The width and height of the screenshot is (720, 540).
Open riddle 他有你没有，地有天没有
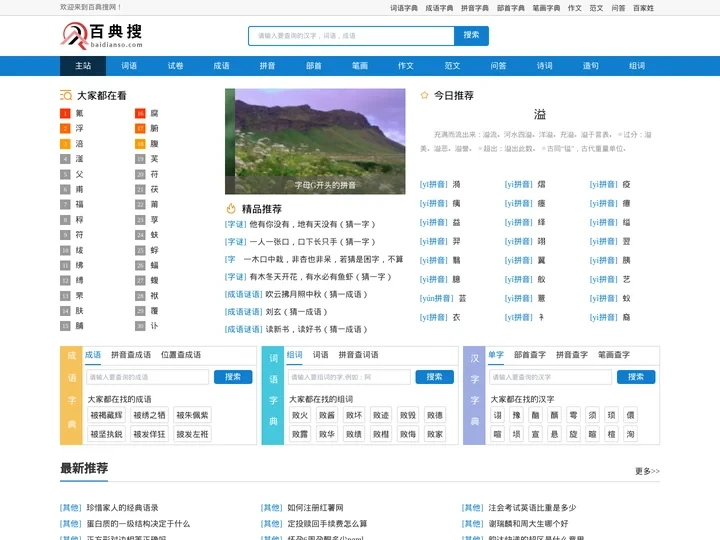click(312, 225)
